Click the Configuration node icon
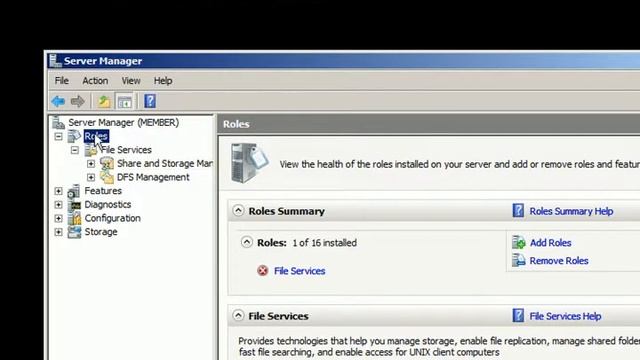Viewport: 640px width, 360px height. (74, 218)
